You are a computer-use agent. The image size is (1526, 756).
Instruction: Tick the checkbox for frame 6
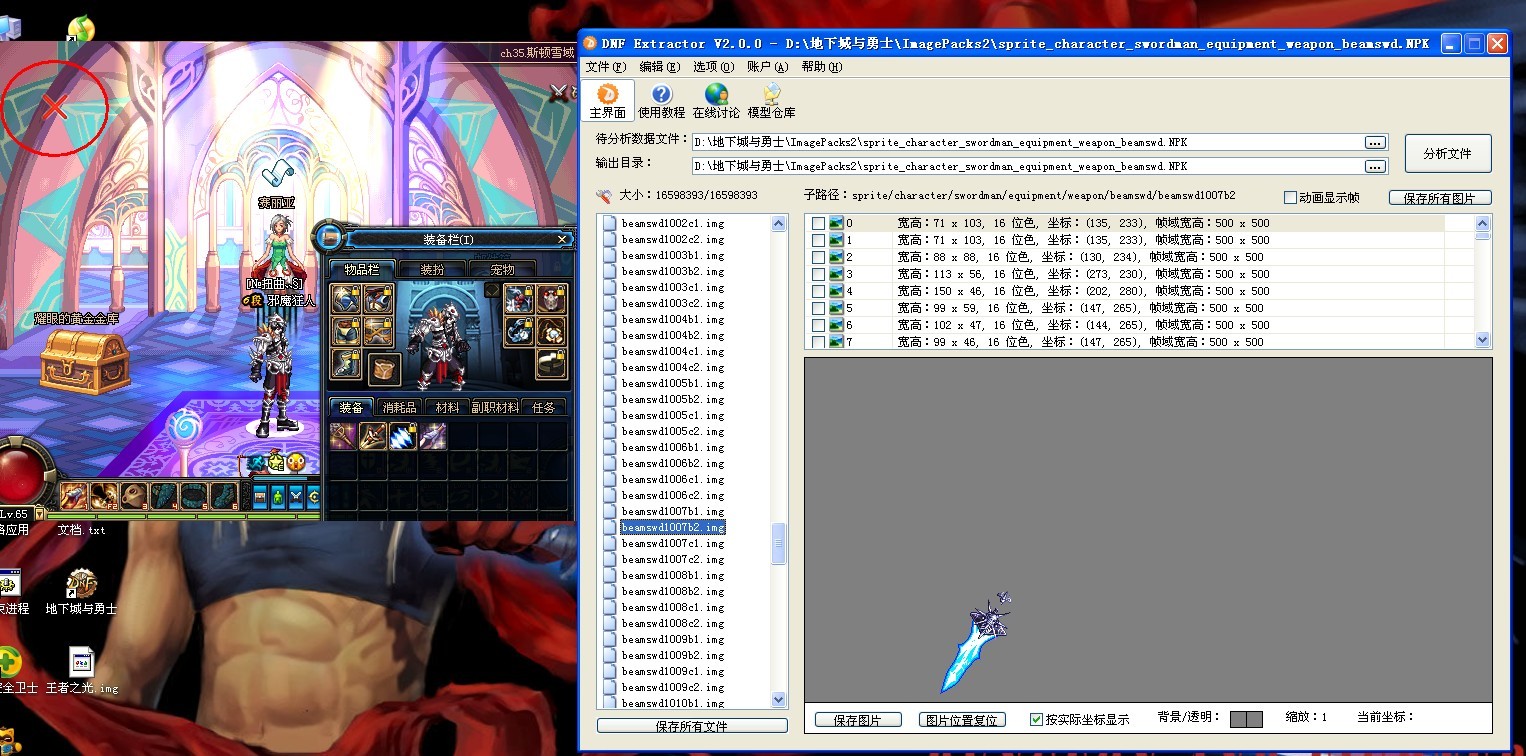818,325
